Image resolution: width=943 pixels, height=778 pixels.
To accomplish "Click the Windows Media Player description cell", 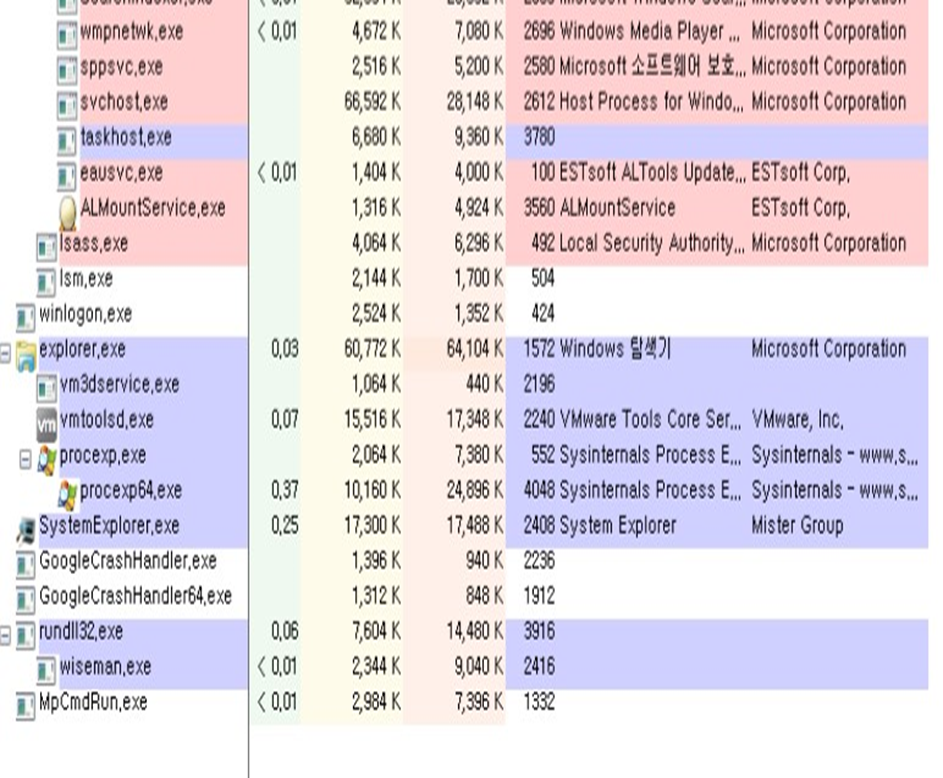I will (x=650, y=31).
